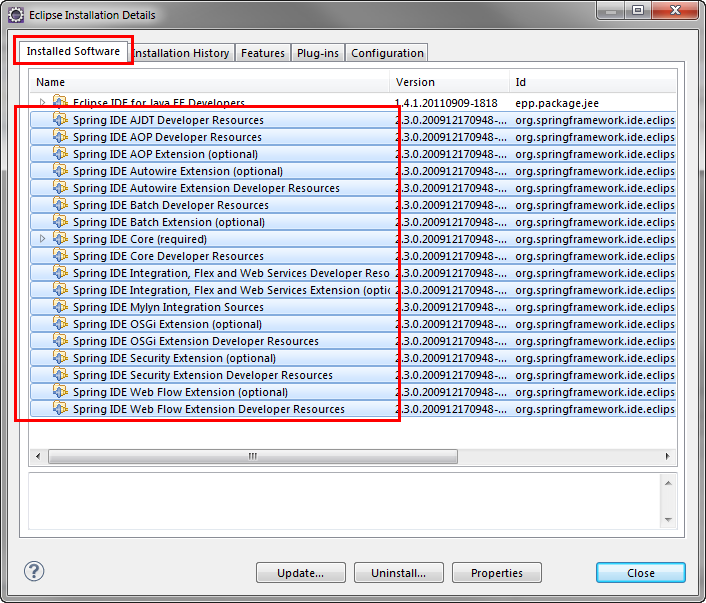The image size is (706, 603).
Task: Open the Plug-ins tab
Action: 318,53
